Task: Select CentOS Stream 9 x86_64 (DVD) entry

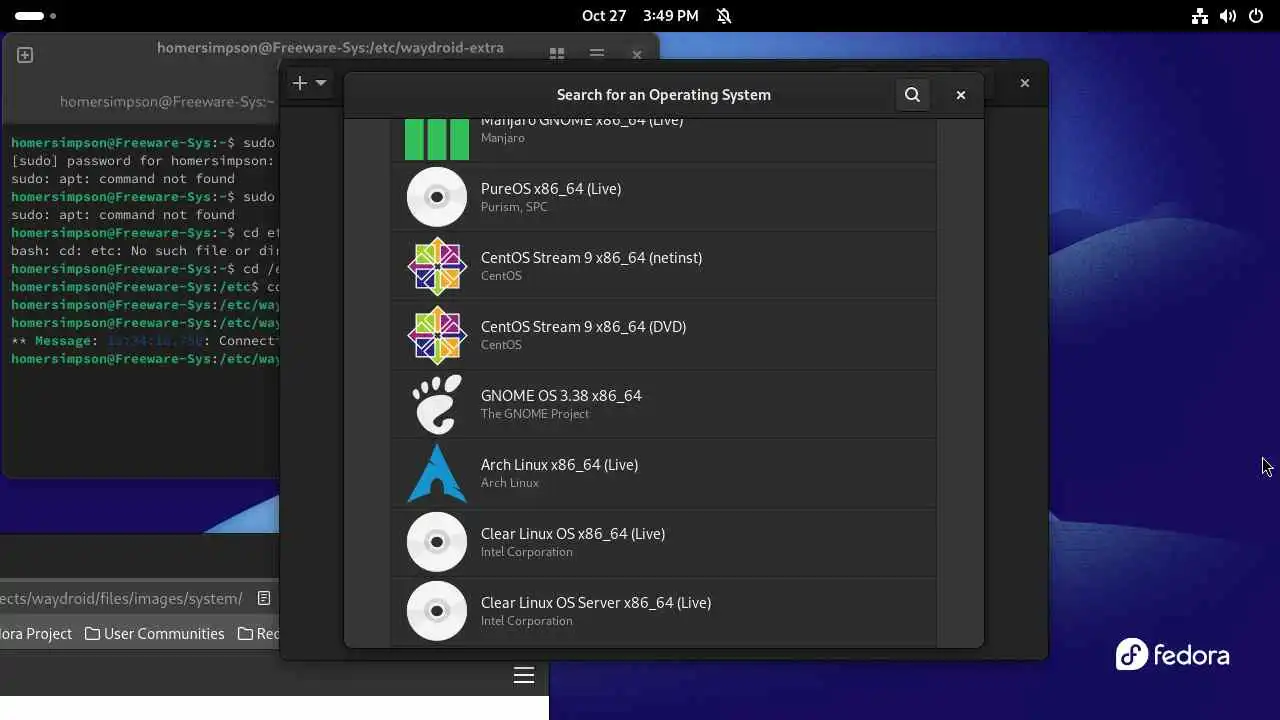Action: [x=664, y=335]
